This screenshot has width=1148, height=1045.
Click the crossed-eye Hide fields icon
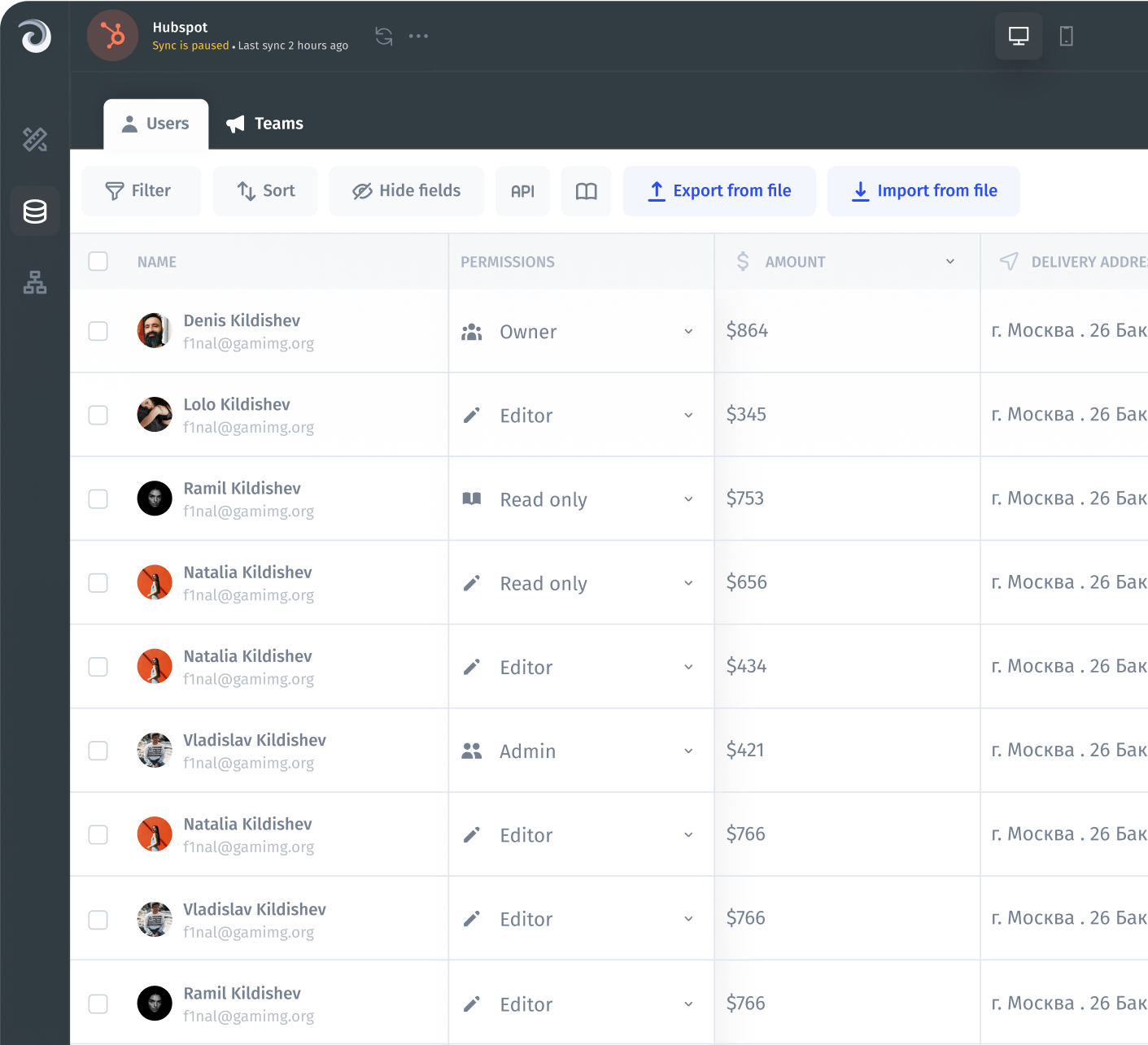(x=362, y=191)
